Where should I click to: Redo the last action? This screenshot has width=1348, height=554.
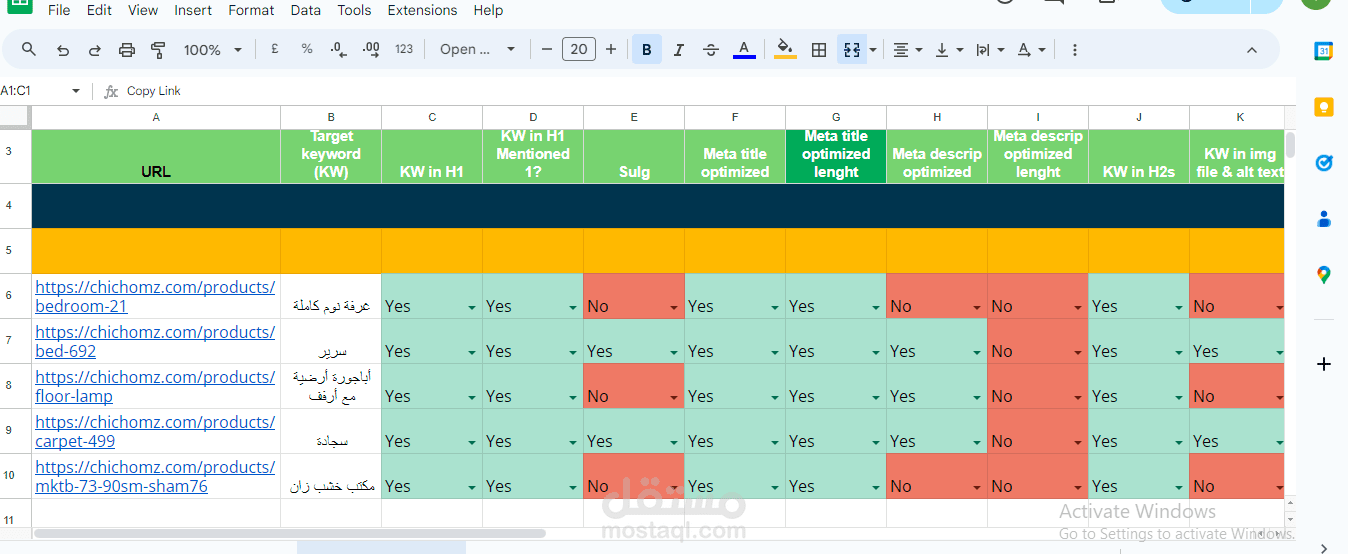pyautogui.click(x=95, y=49)
